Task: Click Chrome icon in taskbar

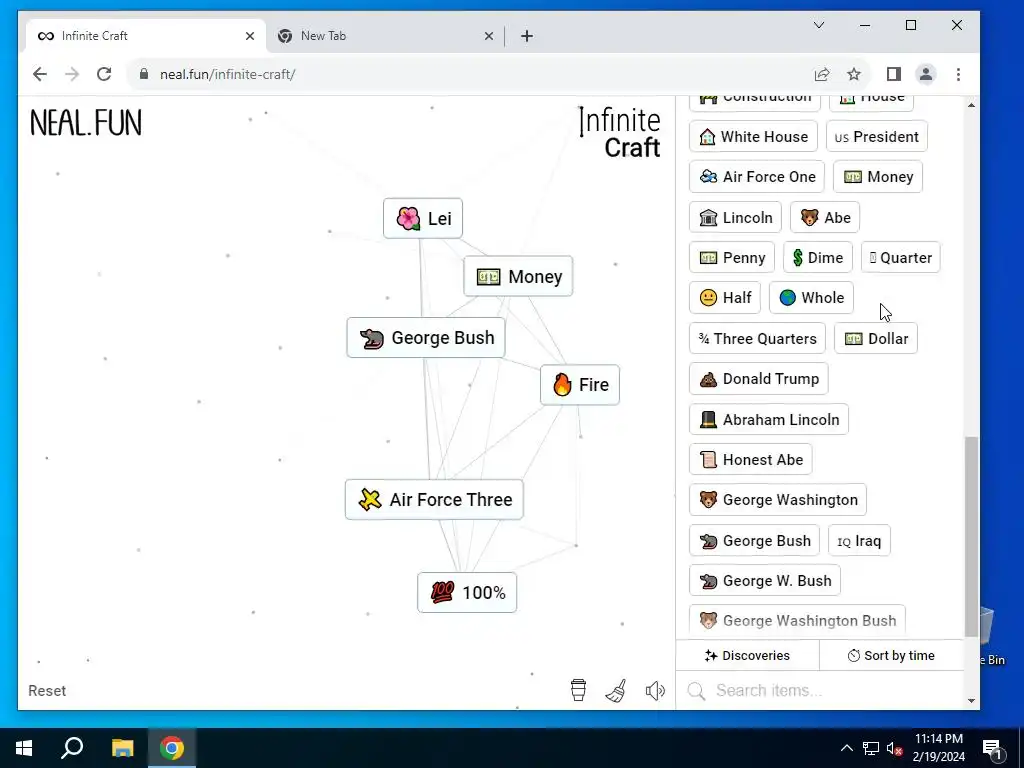Action: (171, 748)
